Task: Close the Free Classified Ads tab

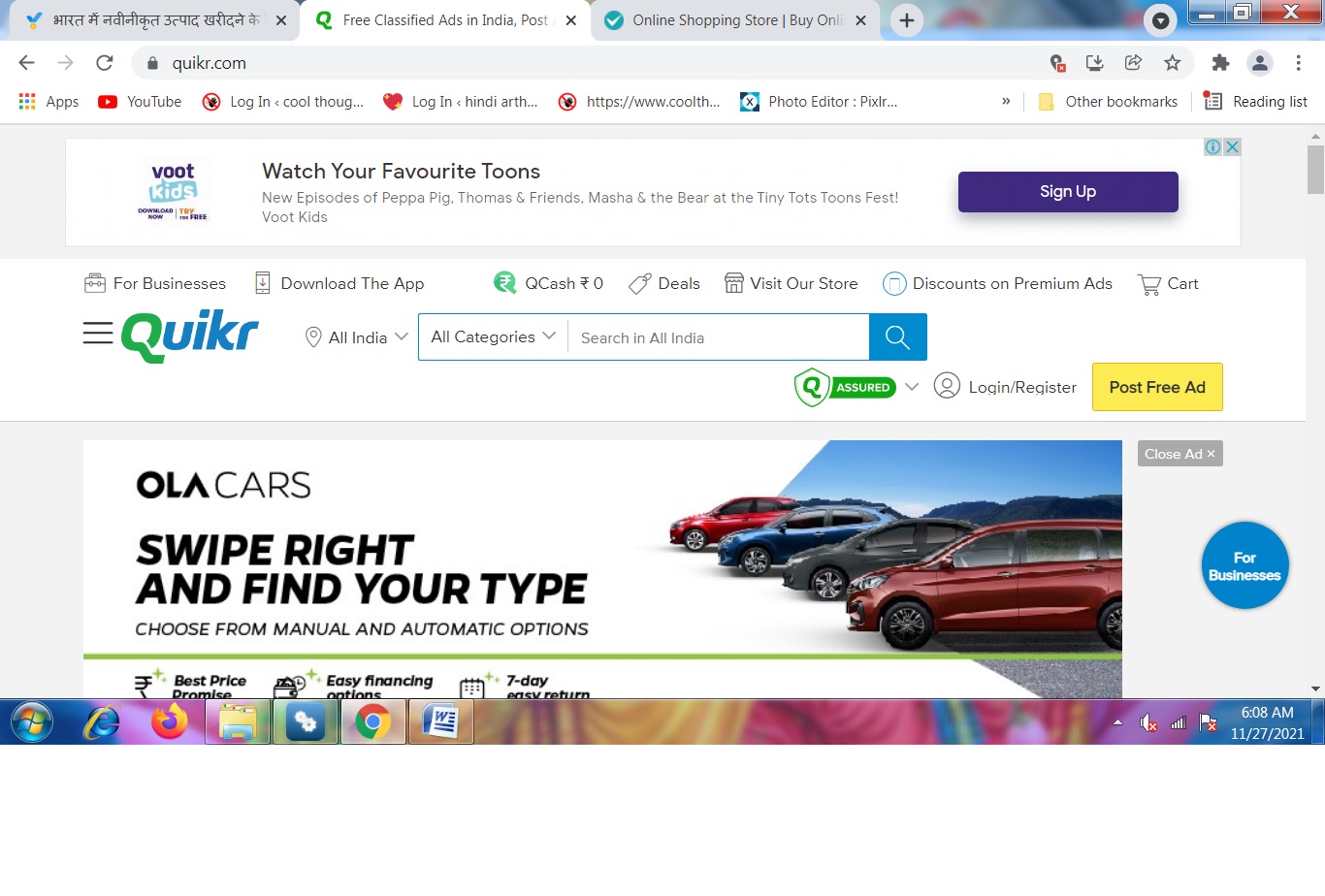Action: [571, 20]
